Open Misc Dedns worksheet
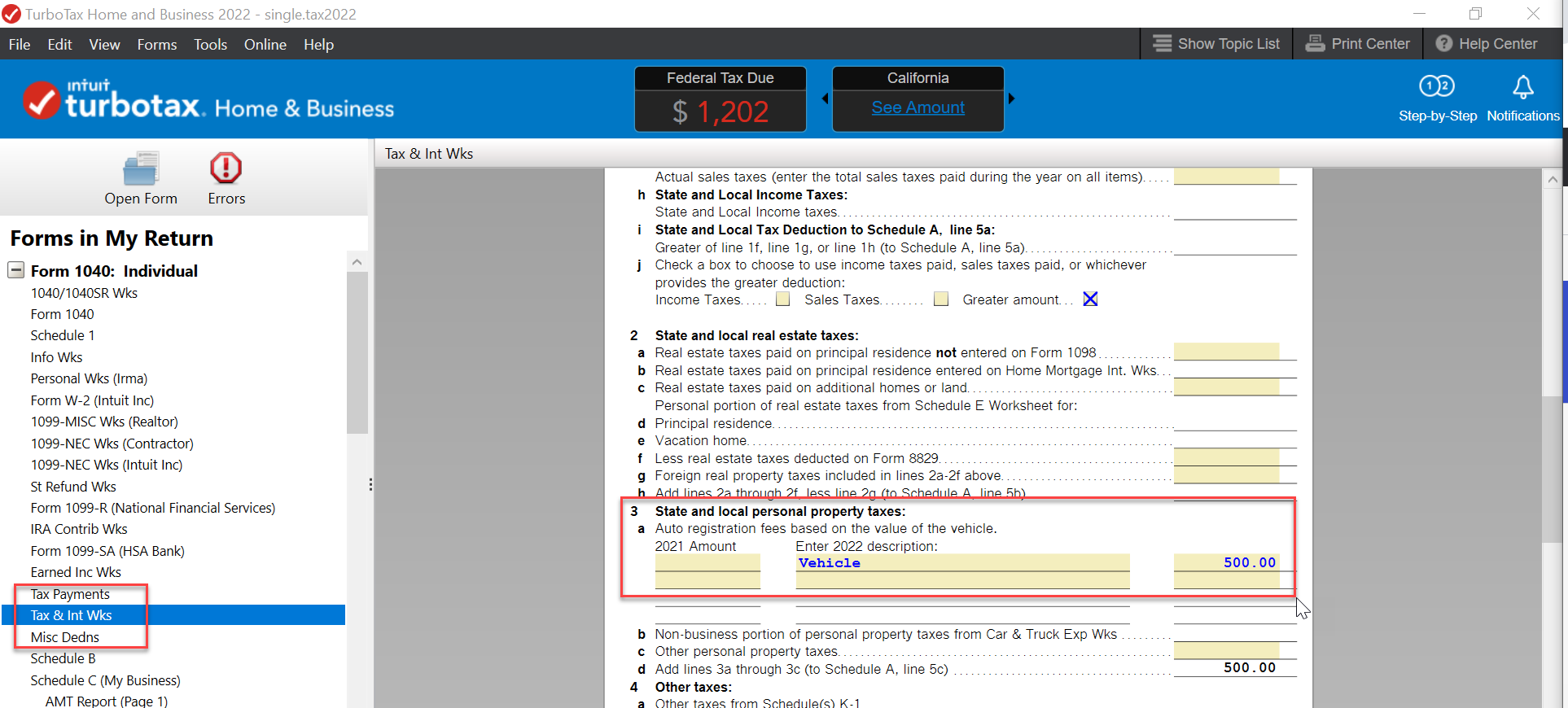Viewport: 1568px width, 708px height. 65,637
